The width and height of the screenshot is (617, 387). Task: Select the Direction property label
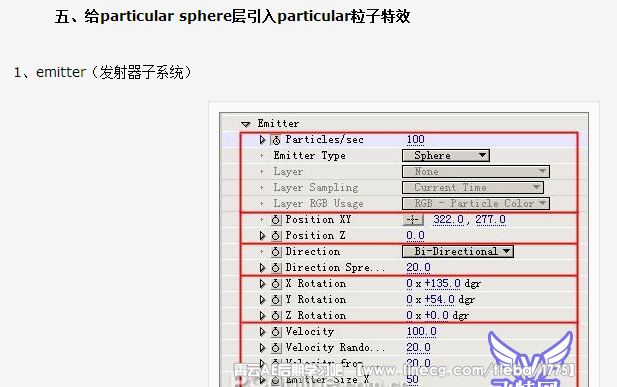[313, 252]
